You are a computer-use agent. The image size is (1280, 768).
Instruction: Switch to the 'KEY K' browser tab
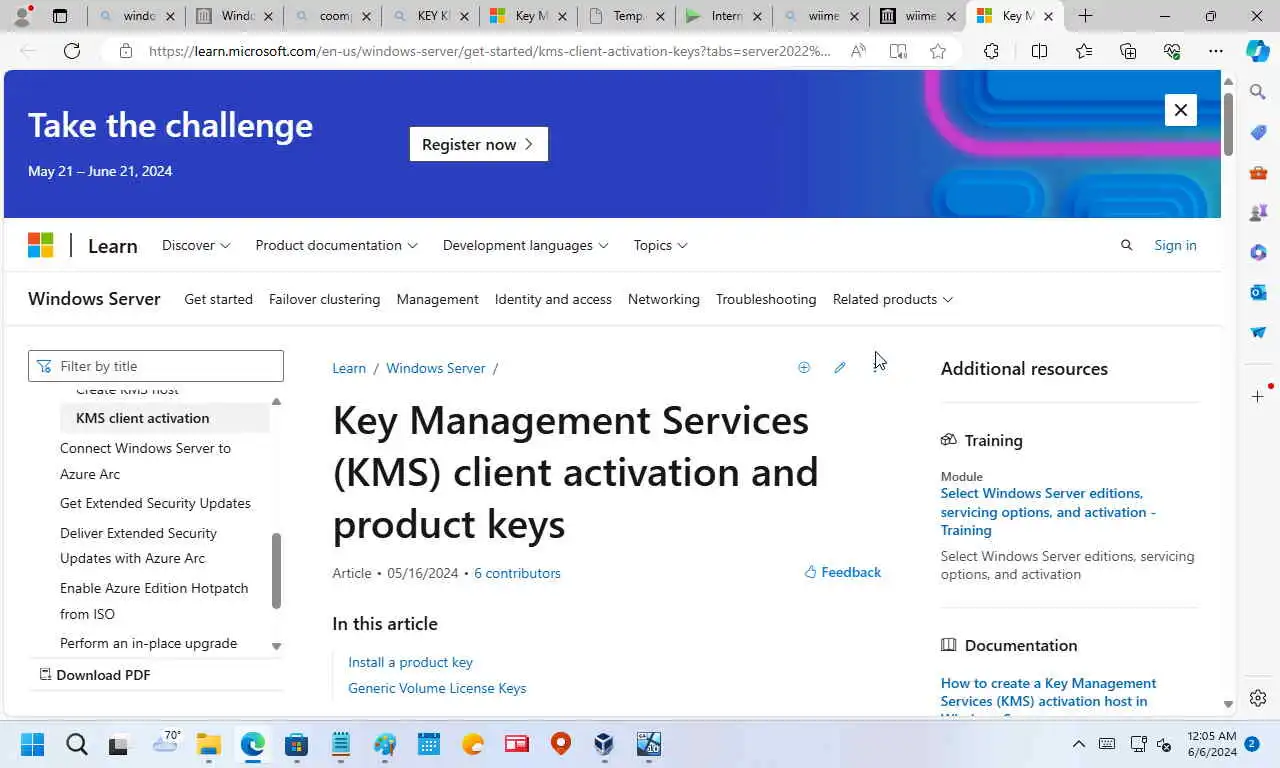click(x=430, y=16)
